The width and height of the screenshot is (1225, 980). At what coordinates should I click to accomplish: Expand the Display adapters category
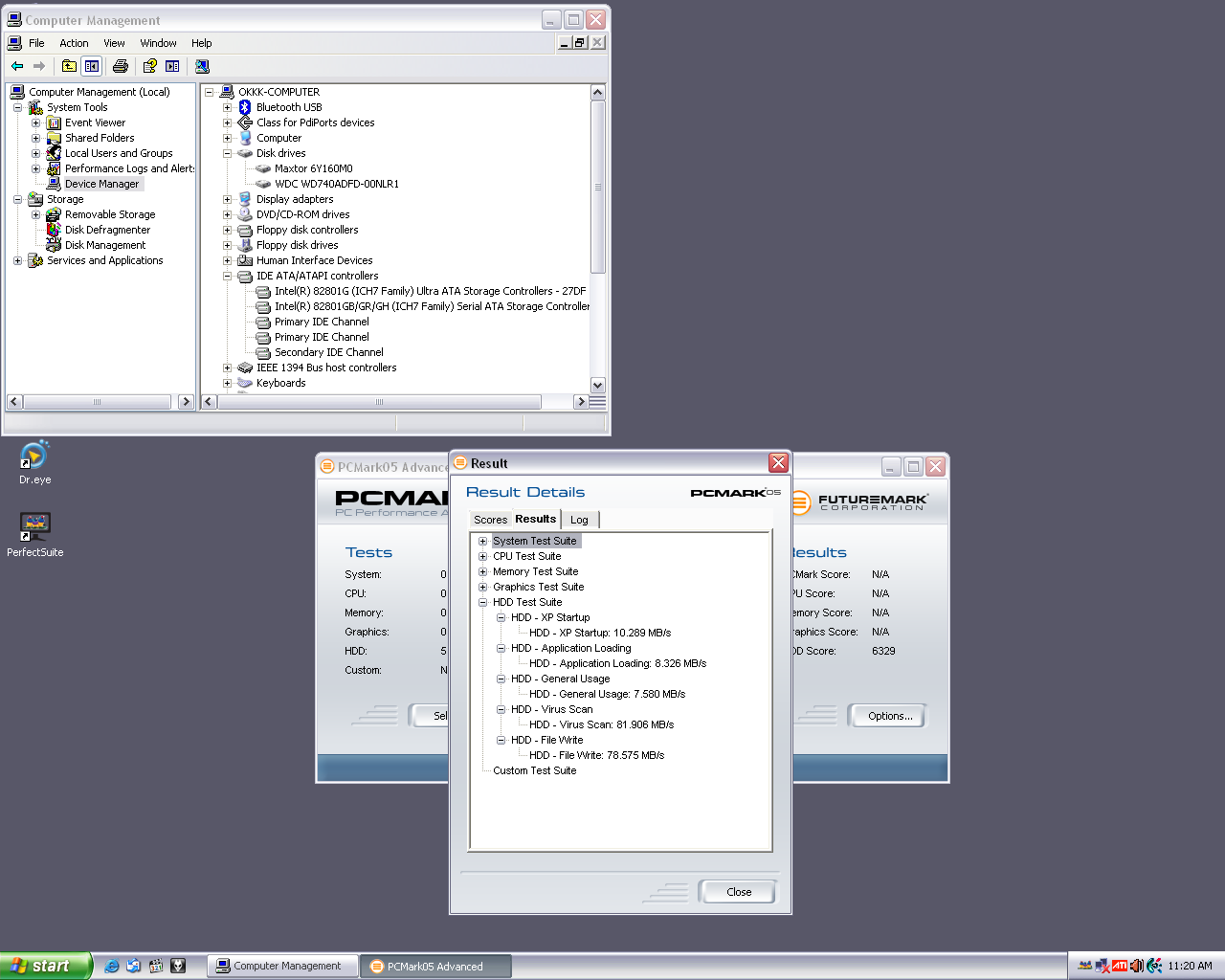(228, 199)
